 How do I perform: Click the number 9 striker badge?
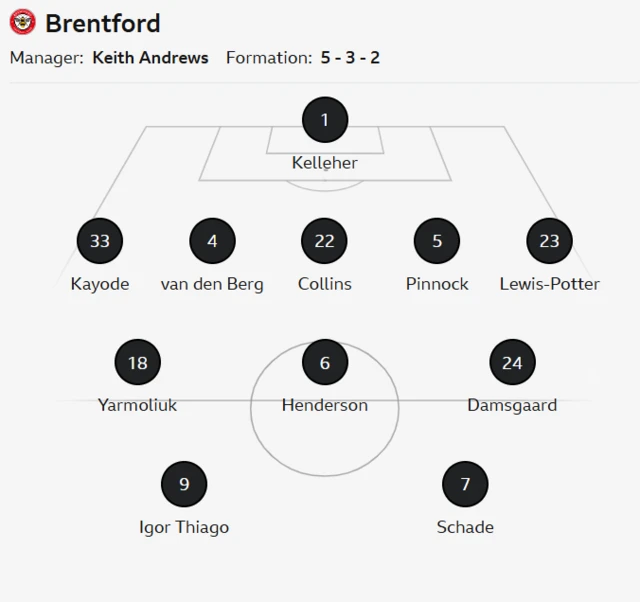[x=184, y=484]
